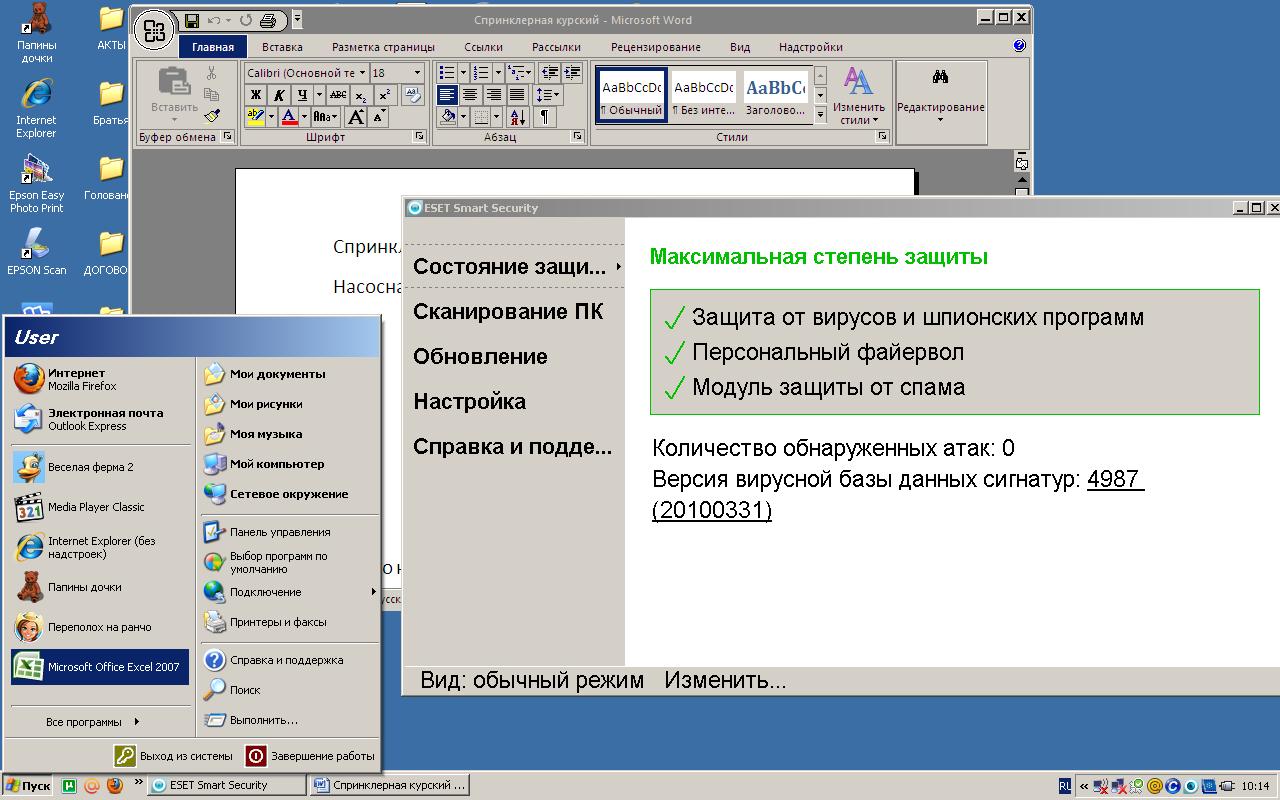Screen dimensions: 1280x800
Task: Open virus signature database version 4987 link
Action: pyautogui.click(x=898, y=495)
